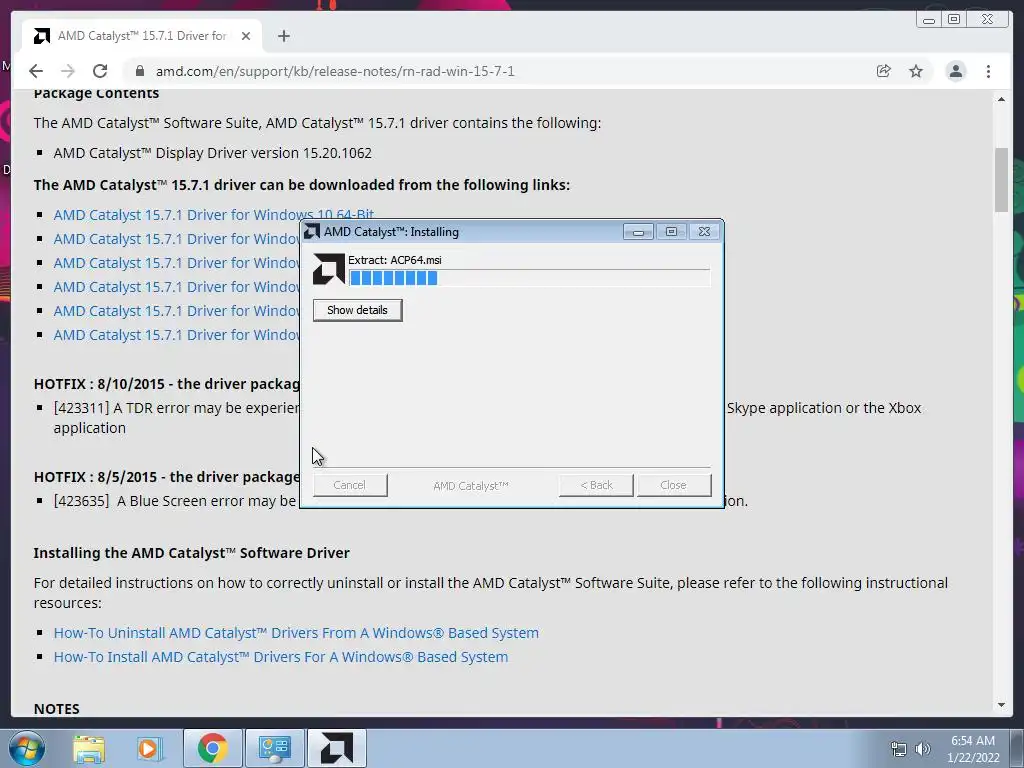Click 'Extract: ACP64.msi' status text

coord(394,260)
